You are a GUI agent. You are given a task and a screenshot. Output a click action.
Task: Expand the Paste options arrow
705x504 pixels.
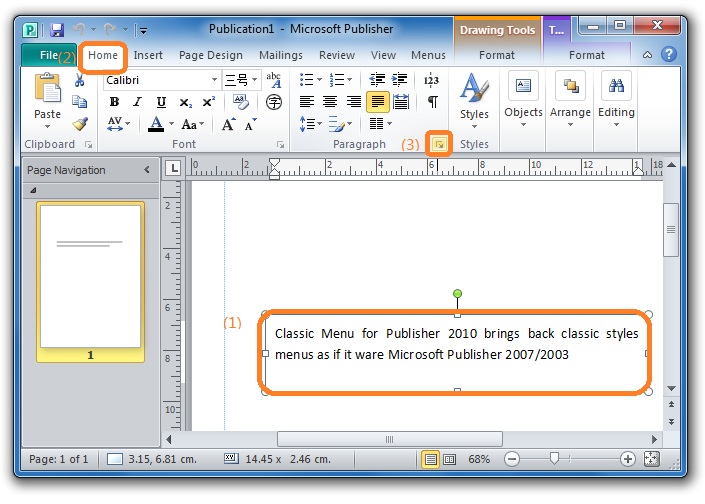pyautogui.click(x=47, y=127)
